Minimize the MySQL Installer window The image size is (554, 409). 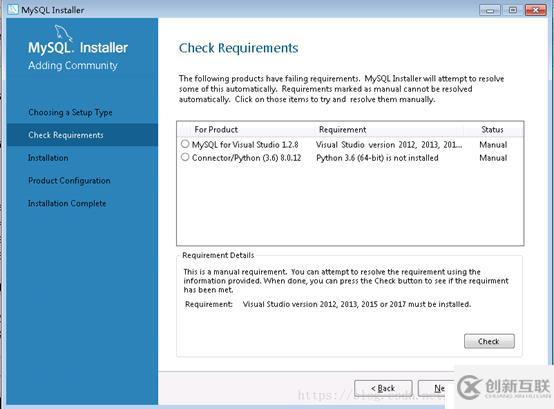tap(490, 10)
